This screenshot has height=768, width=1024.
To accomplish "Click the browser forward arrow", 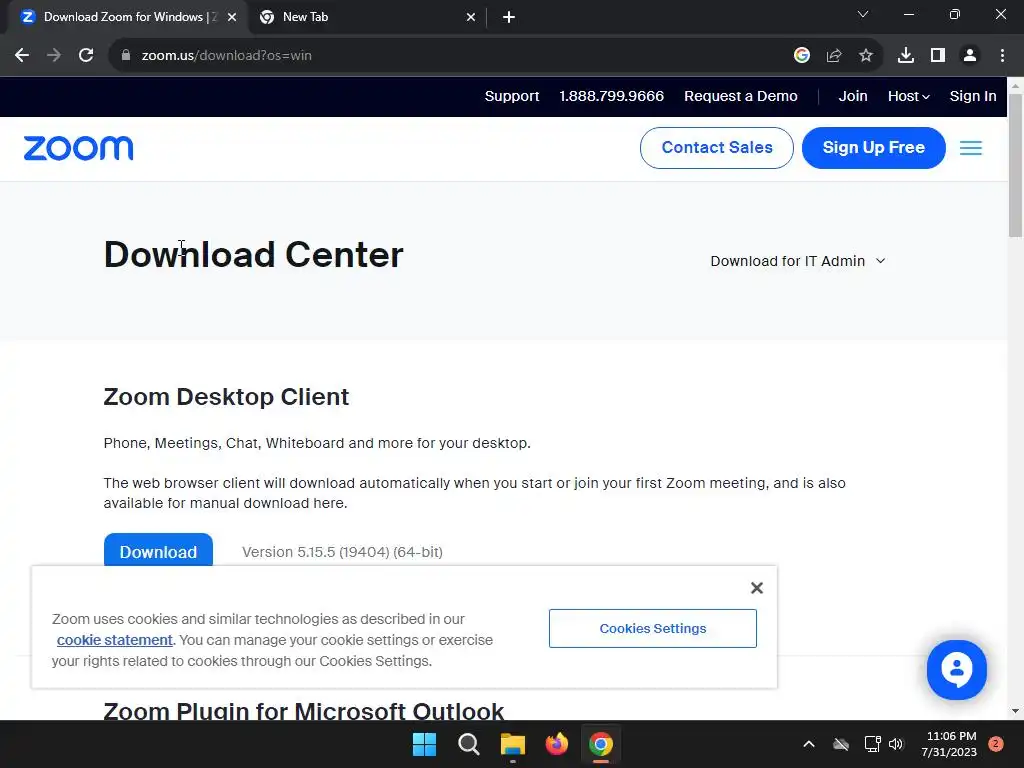I will pos(54,56).
